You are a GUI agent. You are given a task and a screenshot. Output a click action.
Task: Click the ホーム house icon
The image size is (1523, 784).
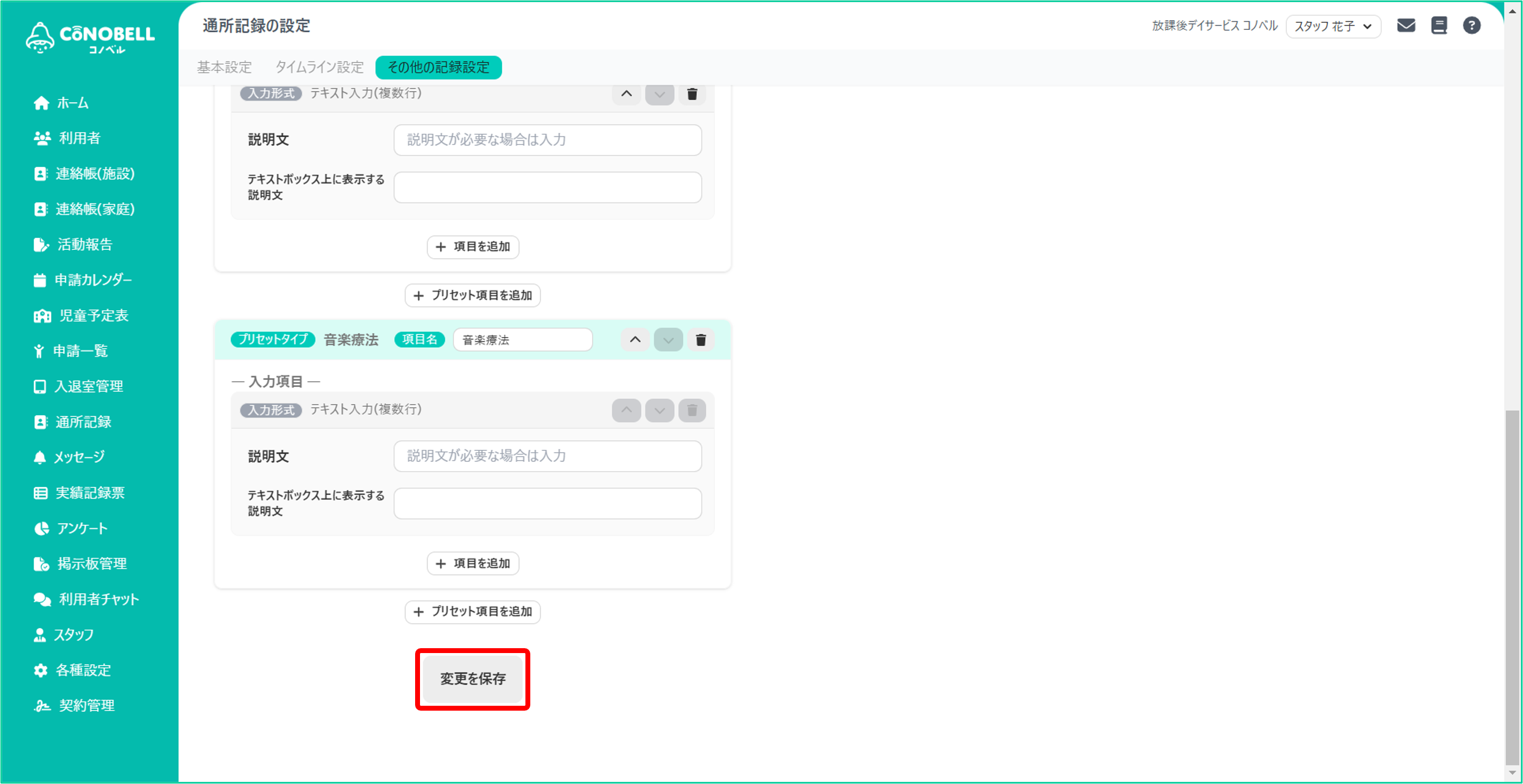41,103
